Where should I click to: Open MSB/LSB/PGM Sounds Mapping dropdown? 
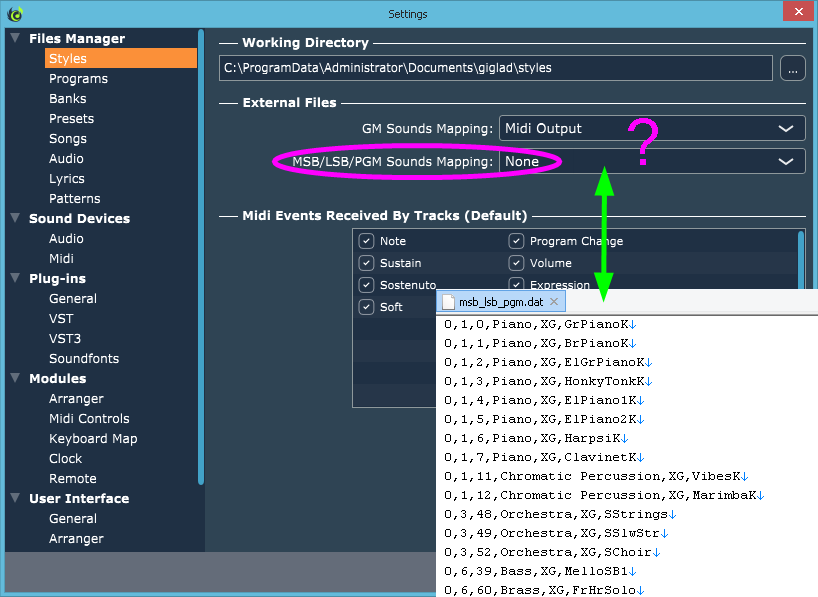pos(652,162)
